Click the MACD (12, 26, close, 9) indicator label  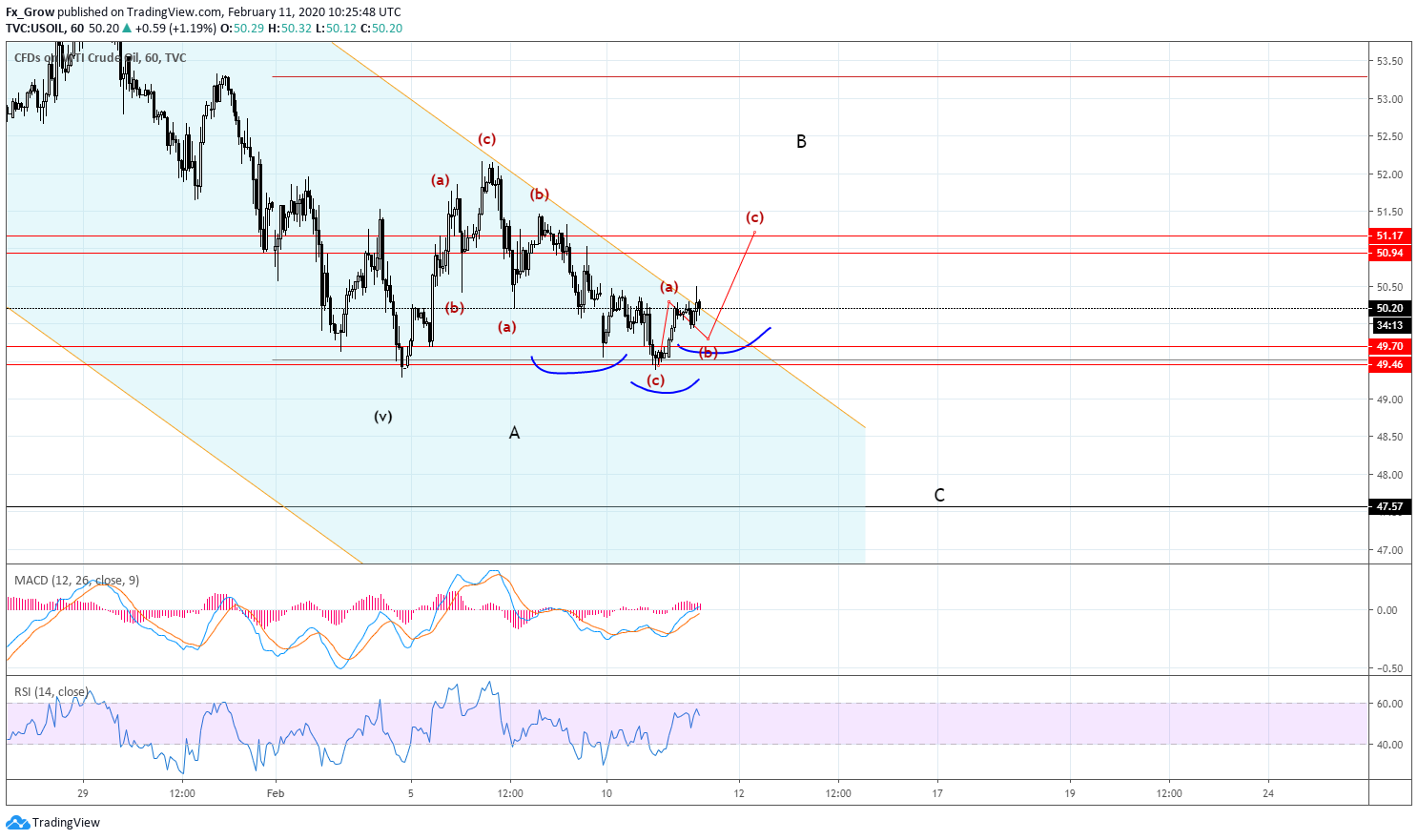tap(77, 580)
